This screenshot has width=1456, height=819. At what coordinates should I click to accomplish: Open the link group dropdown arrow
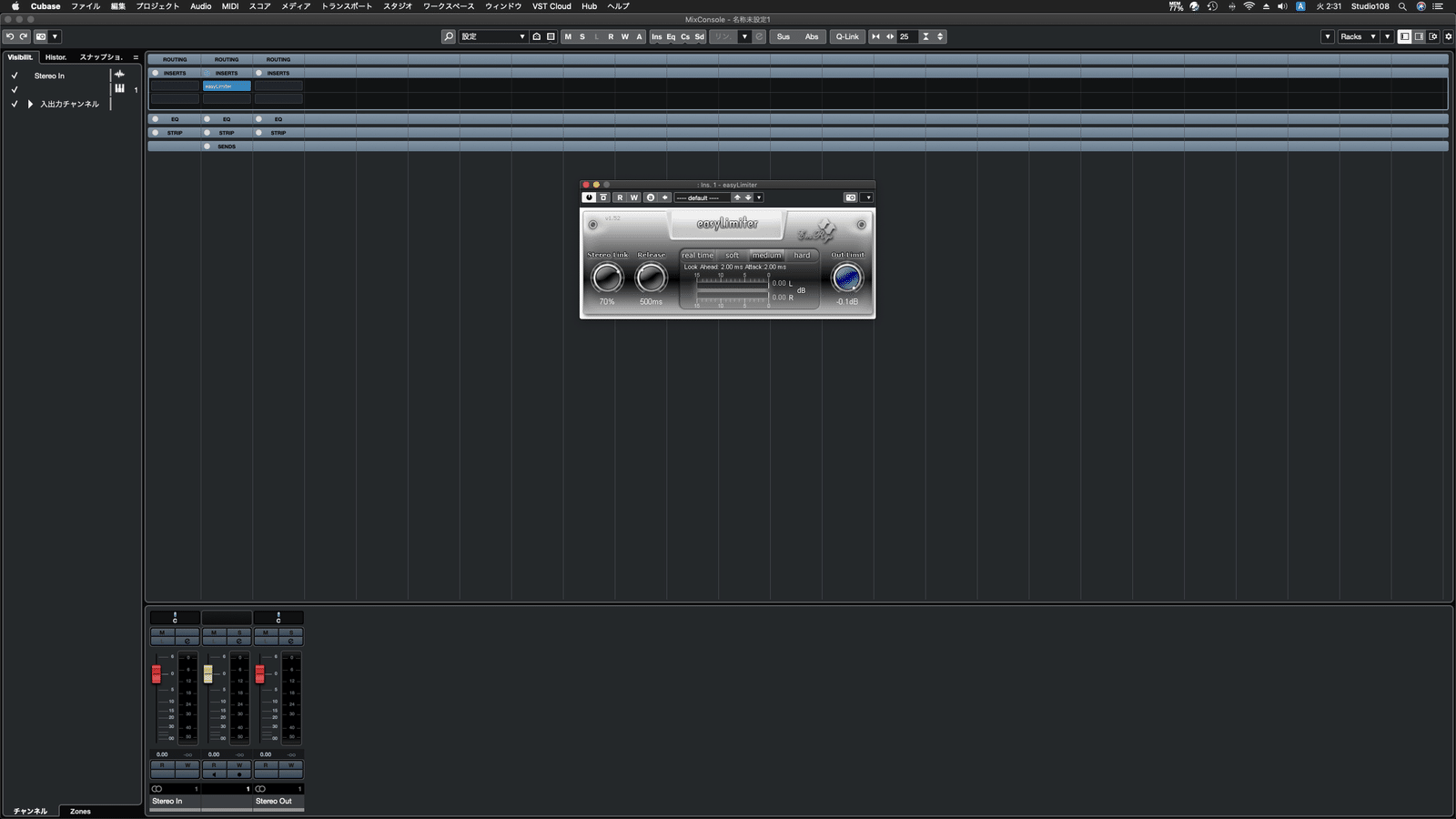744,36
